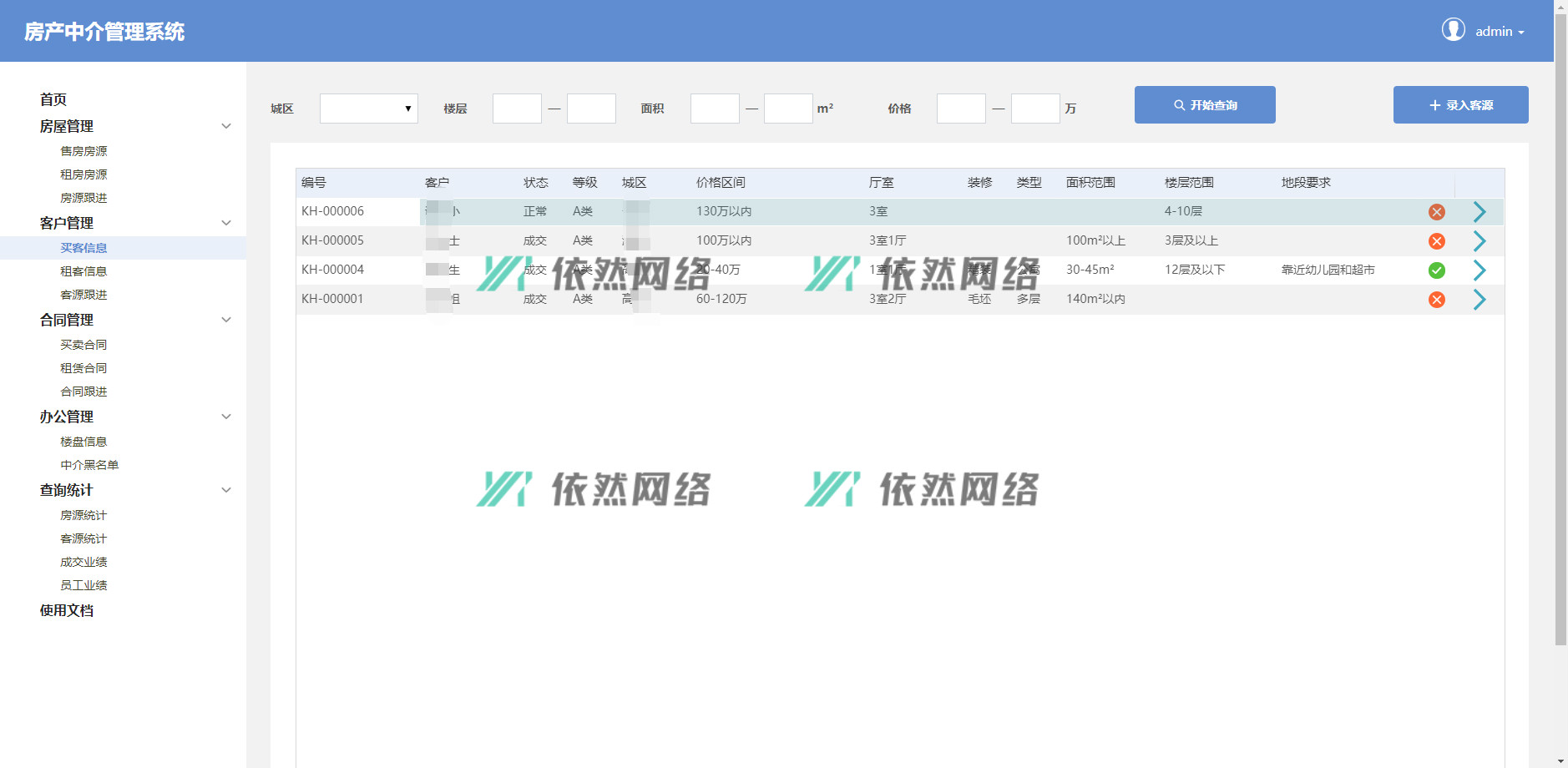Open 租客信息 in the sidebar
The width and height of the screenshot is (1568, 768).
(x=83, y=271)
